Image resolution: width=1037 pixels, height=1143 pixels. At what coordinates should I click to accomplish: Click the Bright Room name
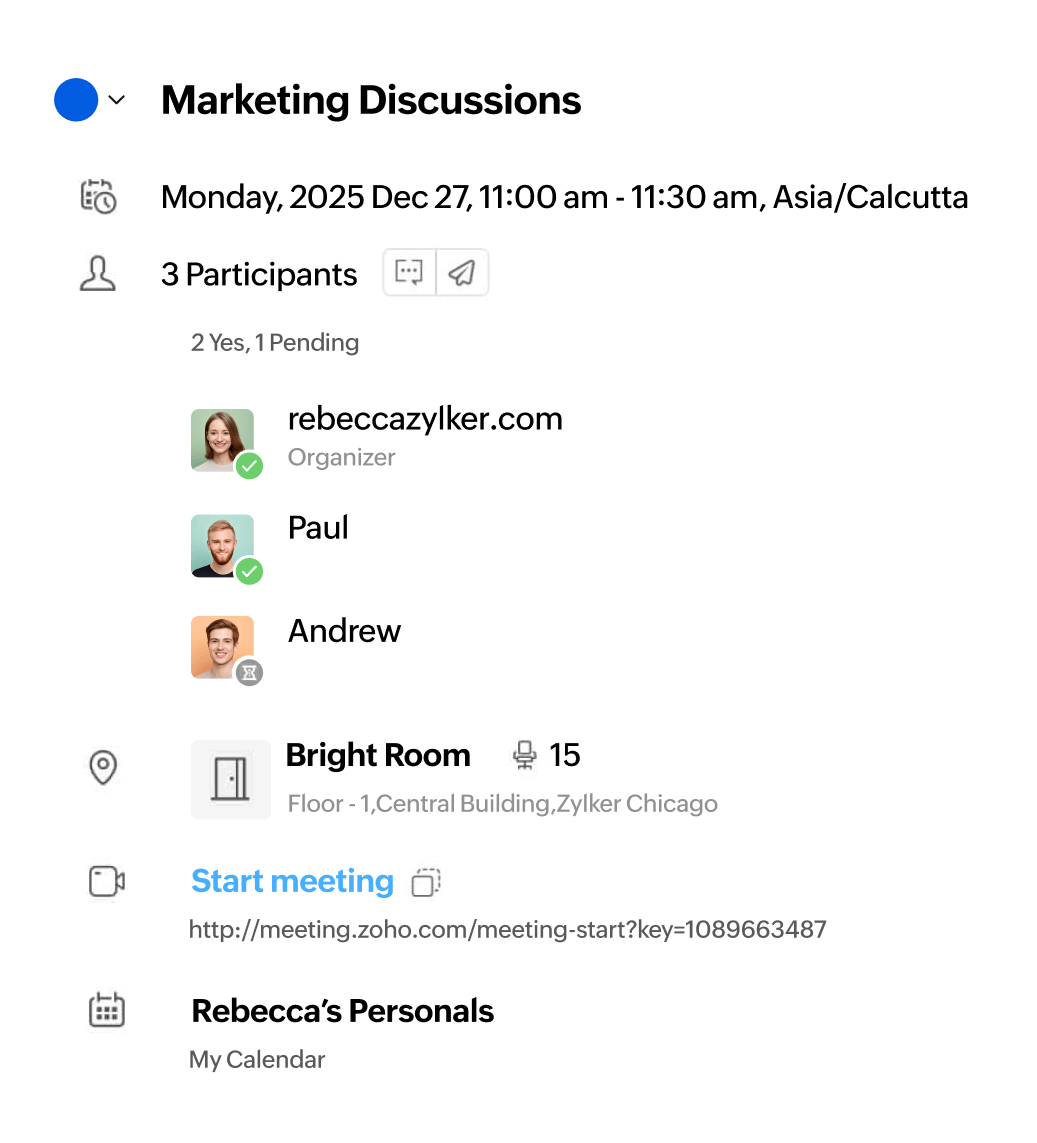click(x=378, y=755)
